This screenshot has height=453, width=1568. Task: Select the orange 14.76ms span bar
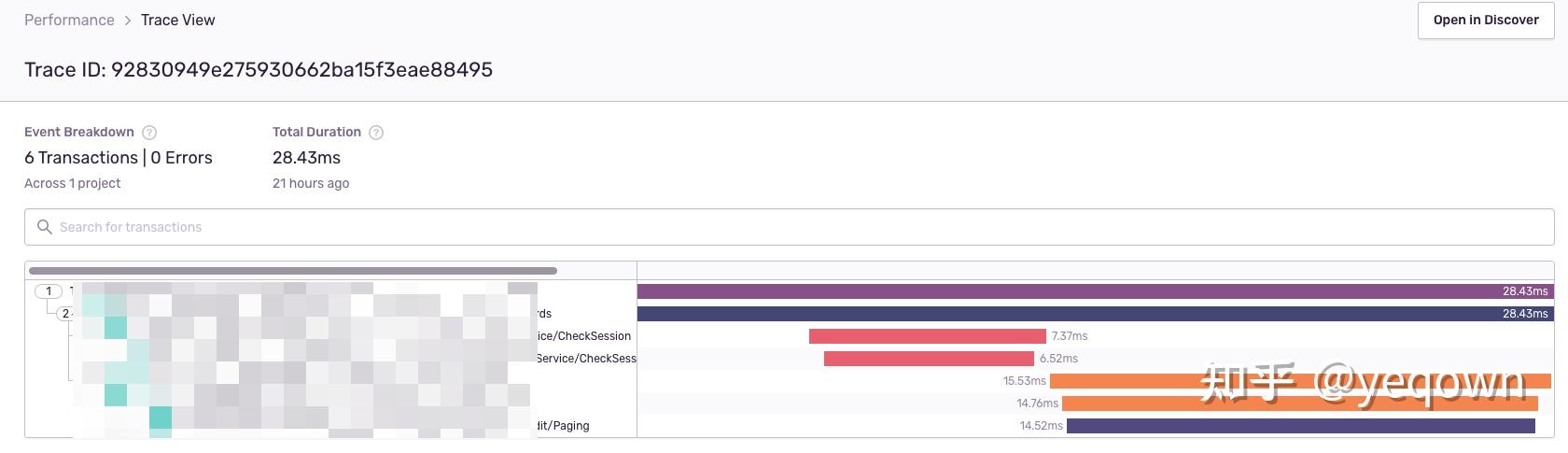point(1299,403)
